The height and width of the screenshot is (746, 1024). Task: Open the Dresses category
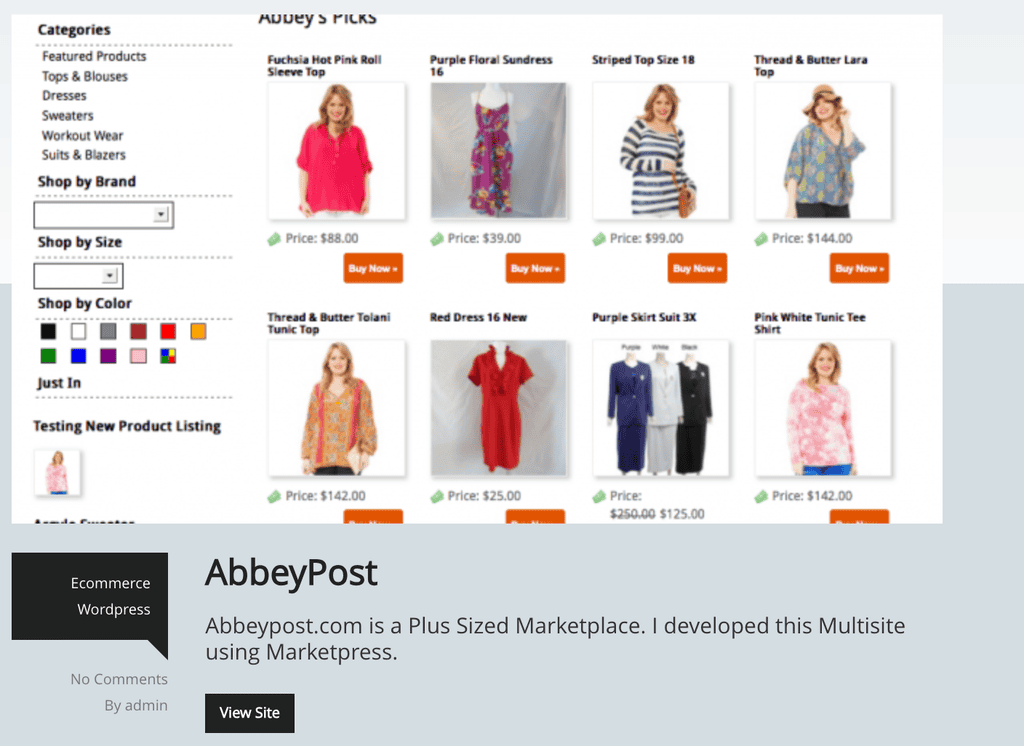point(64,96)
